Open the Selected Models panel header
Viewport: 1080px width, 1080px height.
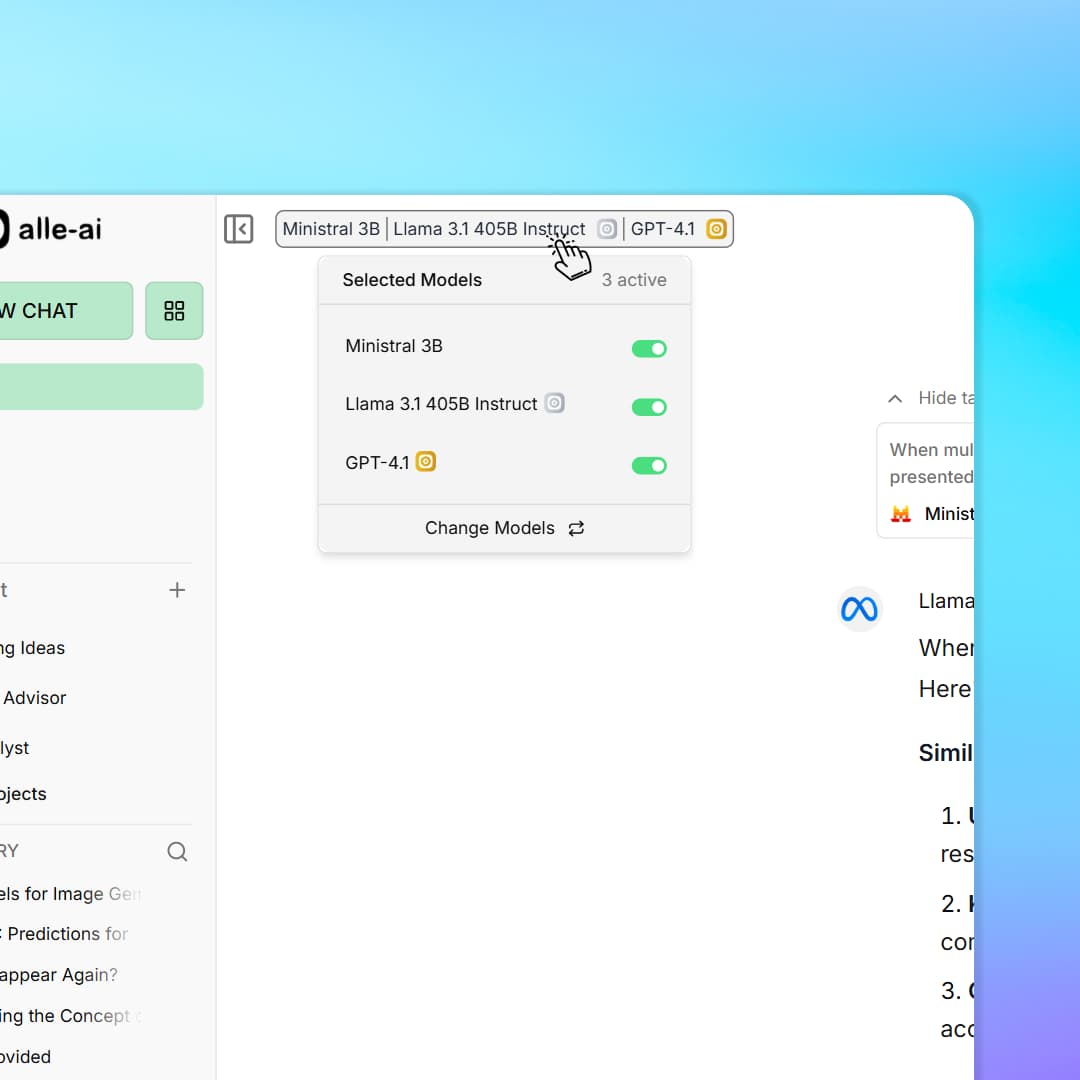pyautogui.click(x=412, y=280)
